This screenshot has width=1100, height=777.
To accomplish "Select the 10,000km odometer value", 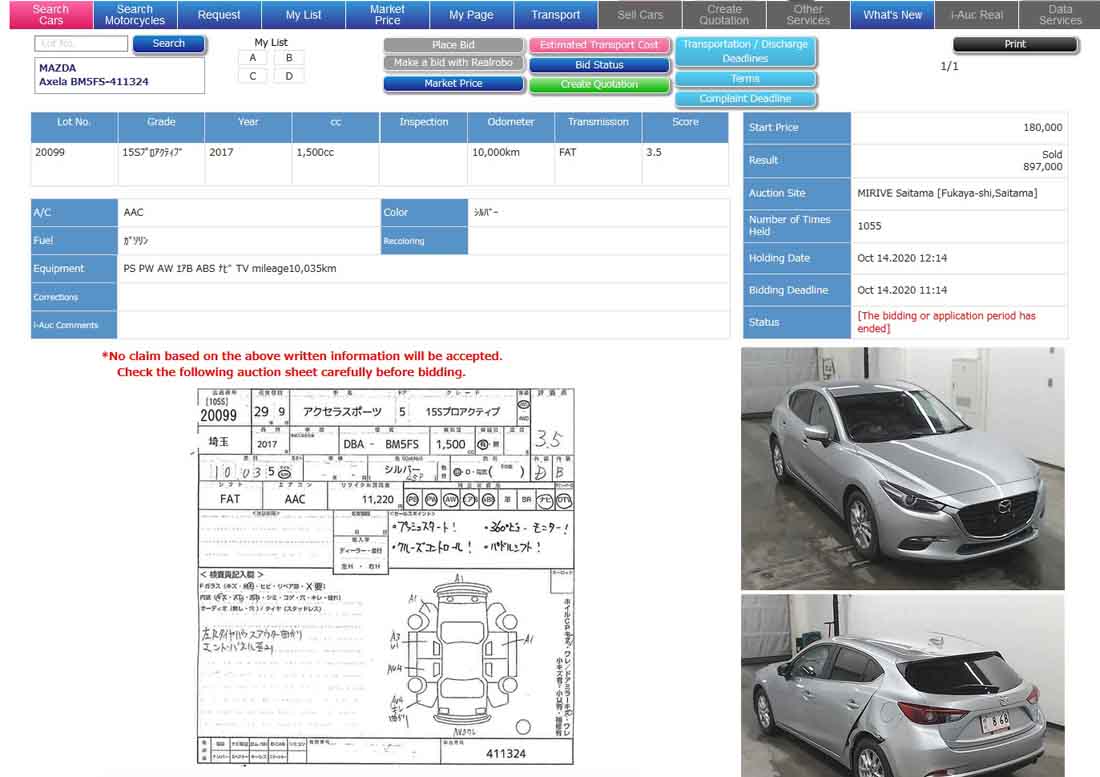I will (x=496, y=152).
